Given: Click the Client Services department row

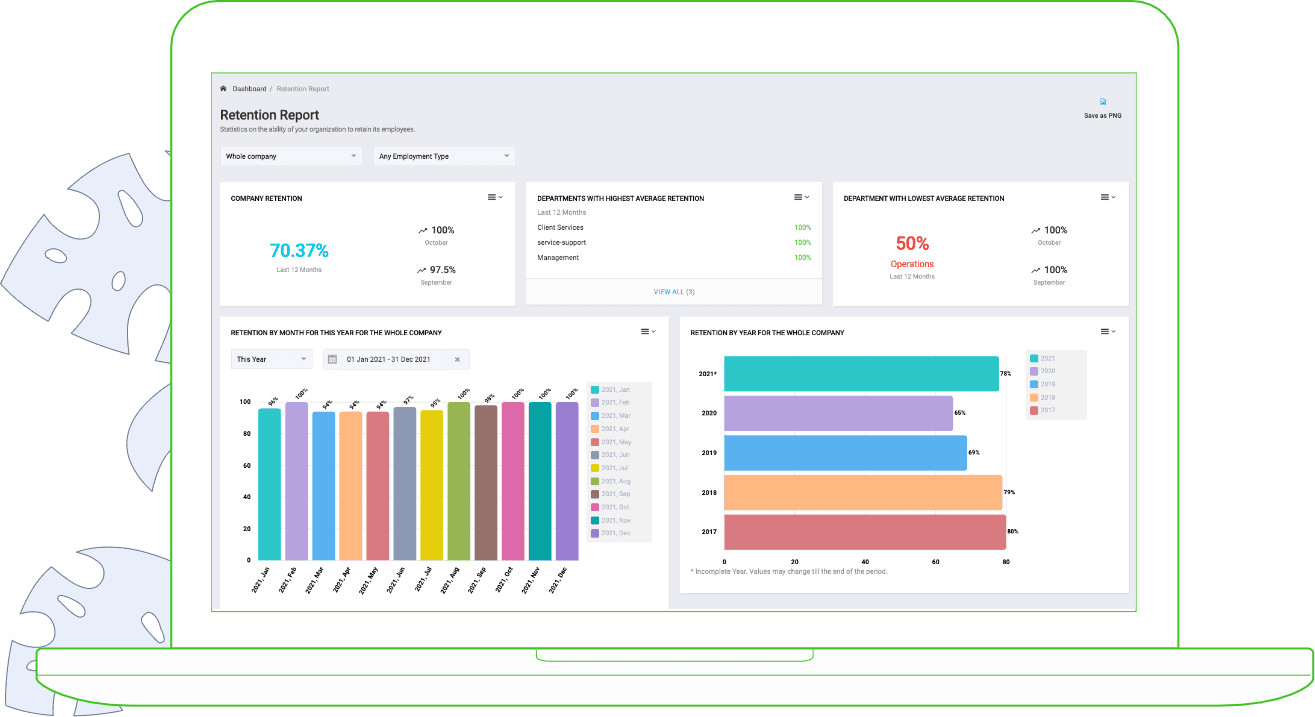Looking at the screenshot, I should (x=674, y=227).
